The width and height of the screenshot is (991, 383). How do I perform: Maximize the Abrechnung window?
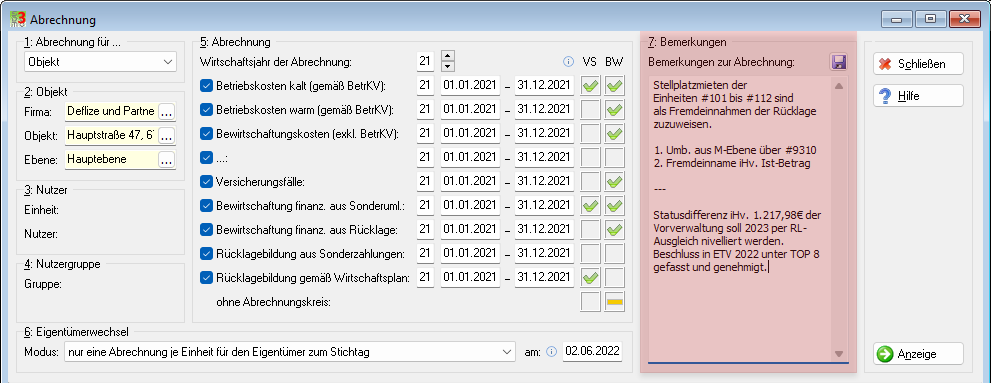click(x=930, y=19)
